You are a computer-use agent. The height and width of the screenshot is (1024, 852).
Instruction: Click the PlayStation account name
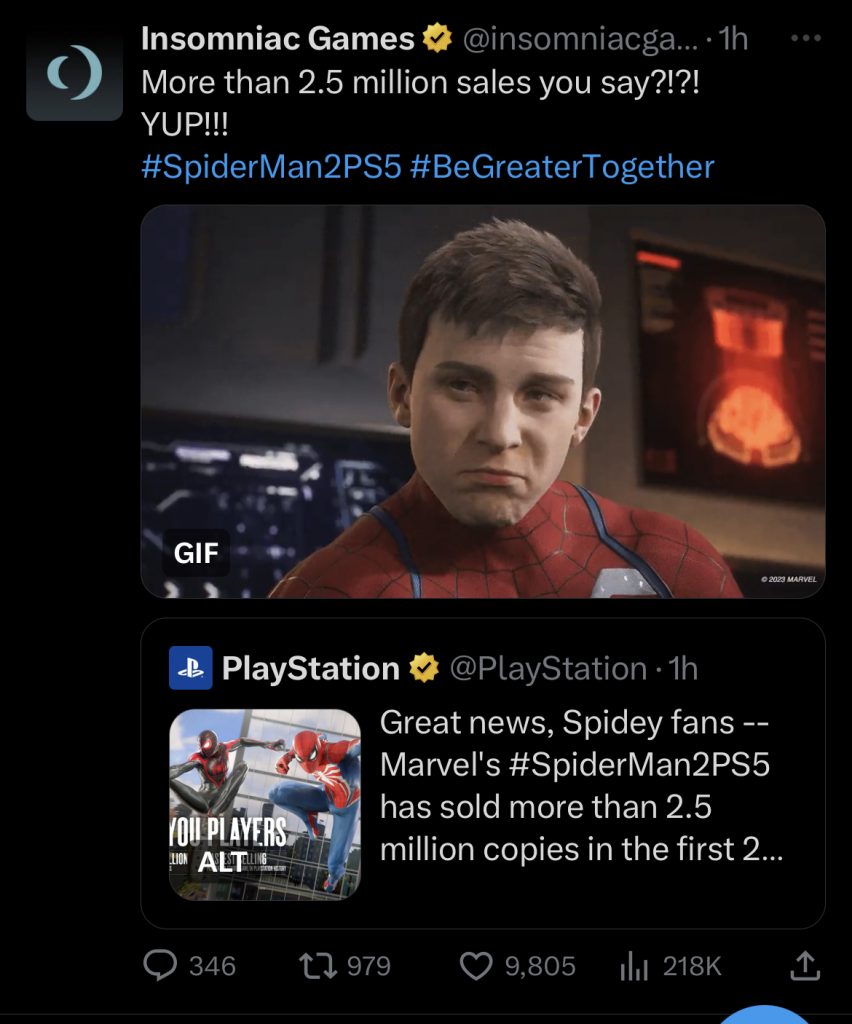(310, 668)
